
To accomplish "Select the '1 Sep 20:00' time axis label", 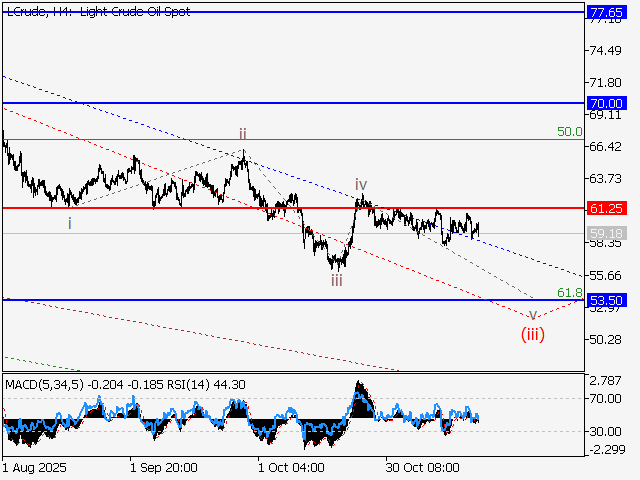I will tap(163, 467).
